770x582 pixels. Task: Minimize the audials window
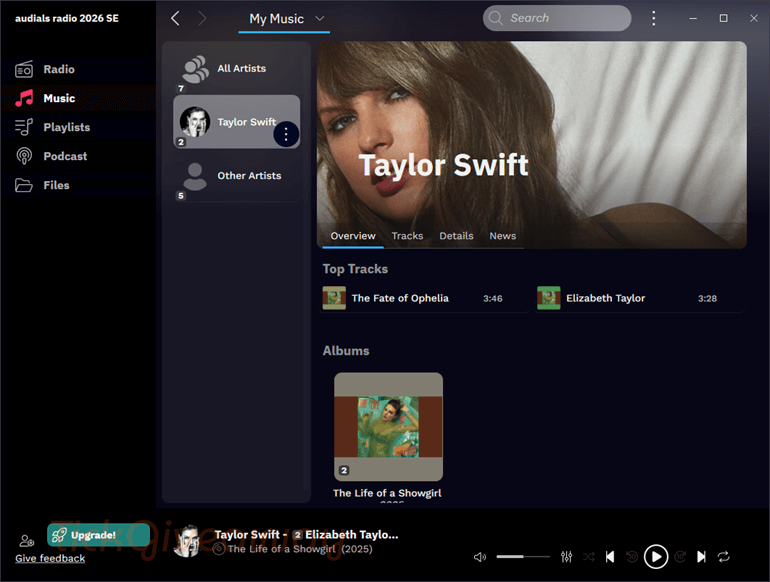[693, 18]
